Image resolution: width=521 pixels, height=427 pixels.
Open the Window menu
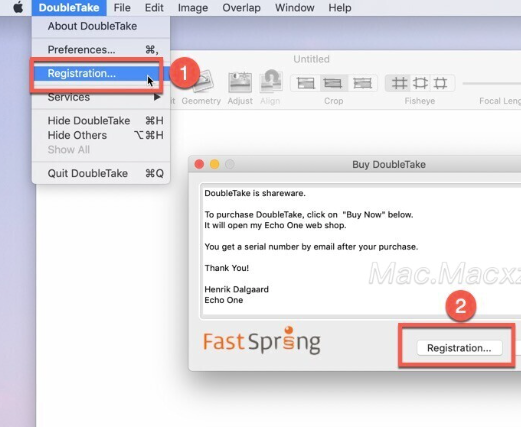295,8
